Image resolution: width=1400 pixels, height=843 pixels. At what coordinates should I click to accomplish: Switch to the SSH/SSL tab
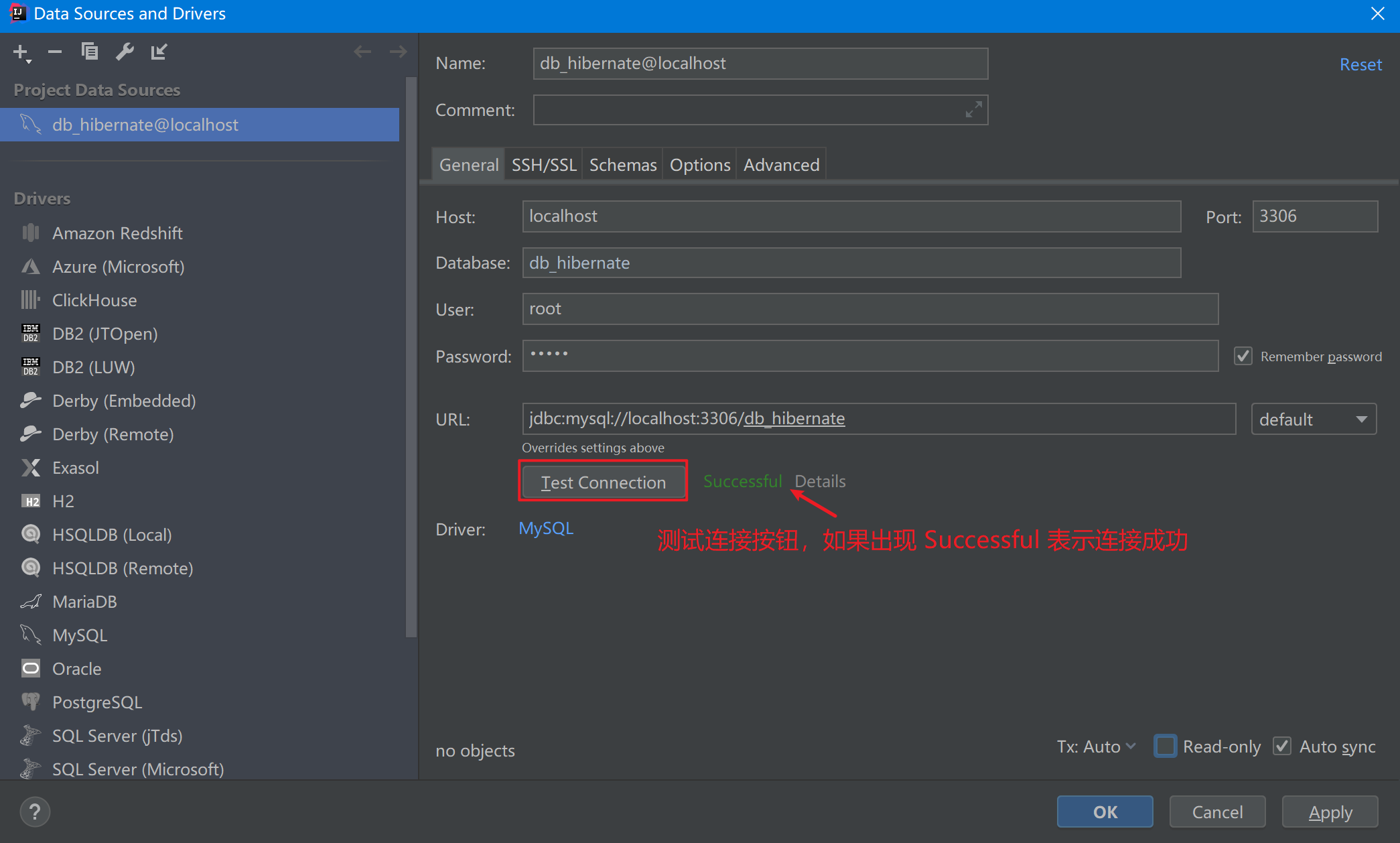pyautogui.click(x=543, y=165)
